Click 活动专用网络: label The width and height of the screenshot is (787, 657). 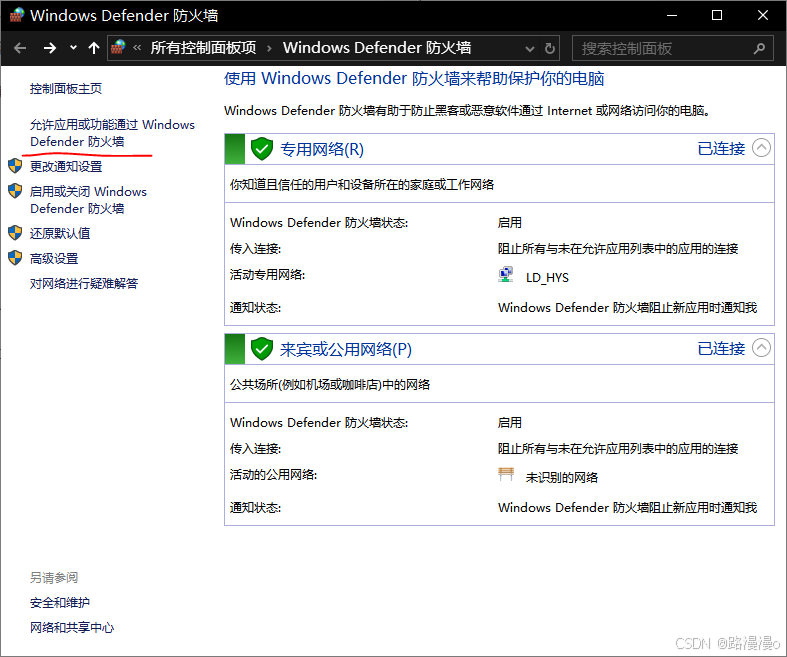point(268,275)
